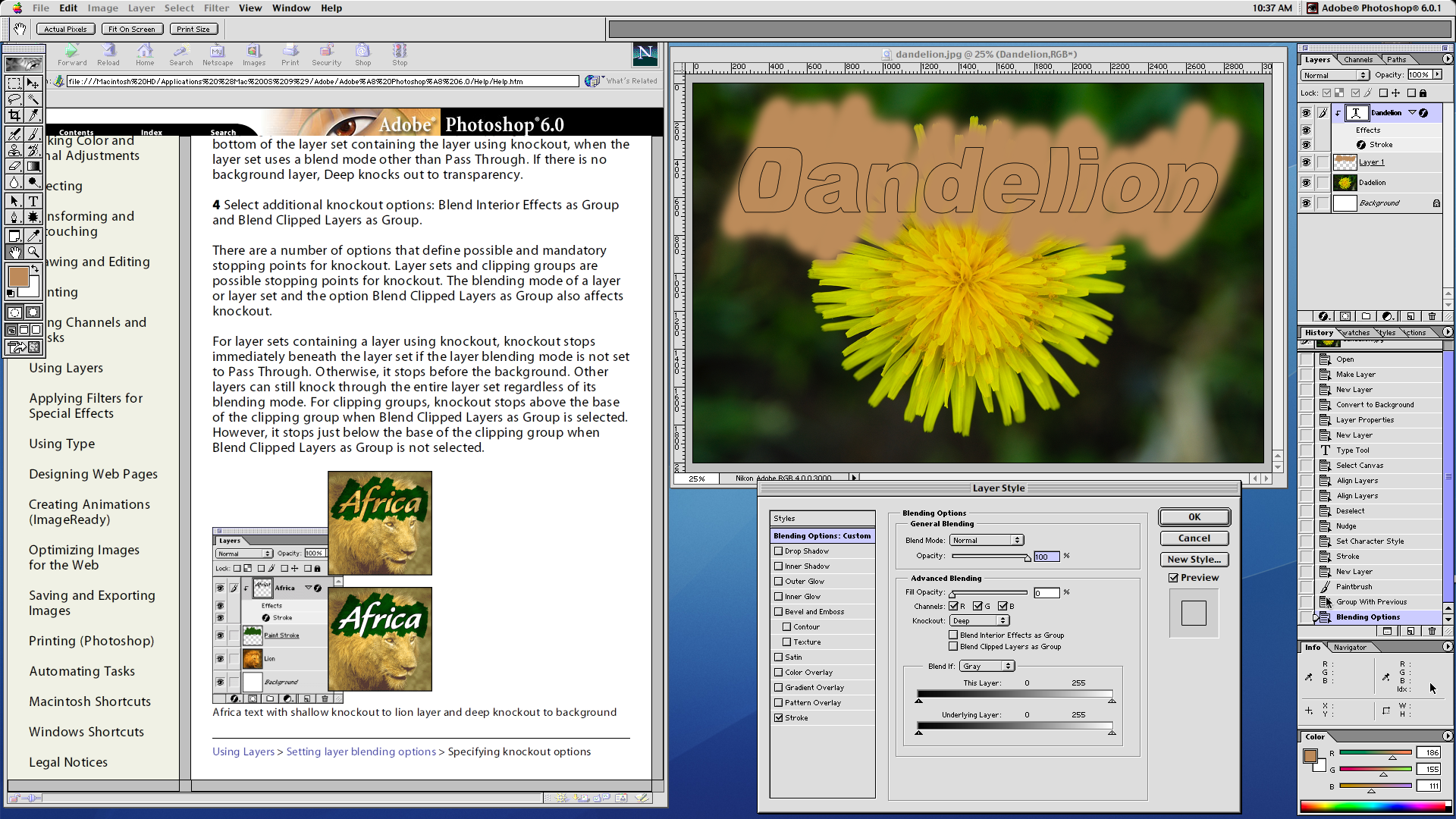Viewport: 1456px width, 819px height.
Task: Hide the Background layer
Action: [x=1307, y=202]
